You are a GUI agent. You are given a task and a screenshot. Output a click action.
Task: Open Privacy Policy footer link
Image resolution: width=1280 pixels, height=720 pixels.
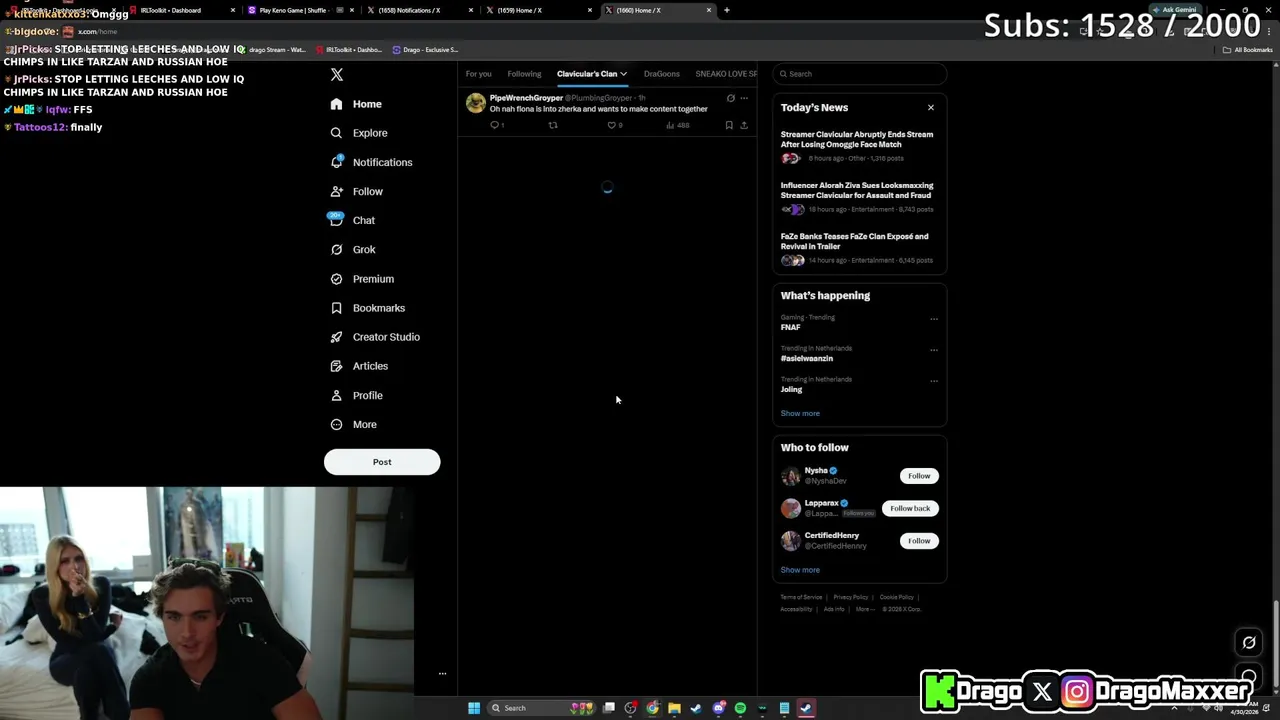[851, 597]
